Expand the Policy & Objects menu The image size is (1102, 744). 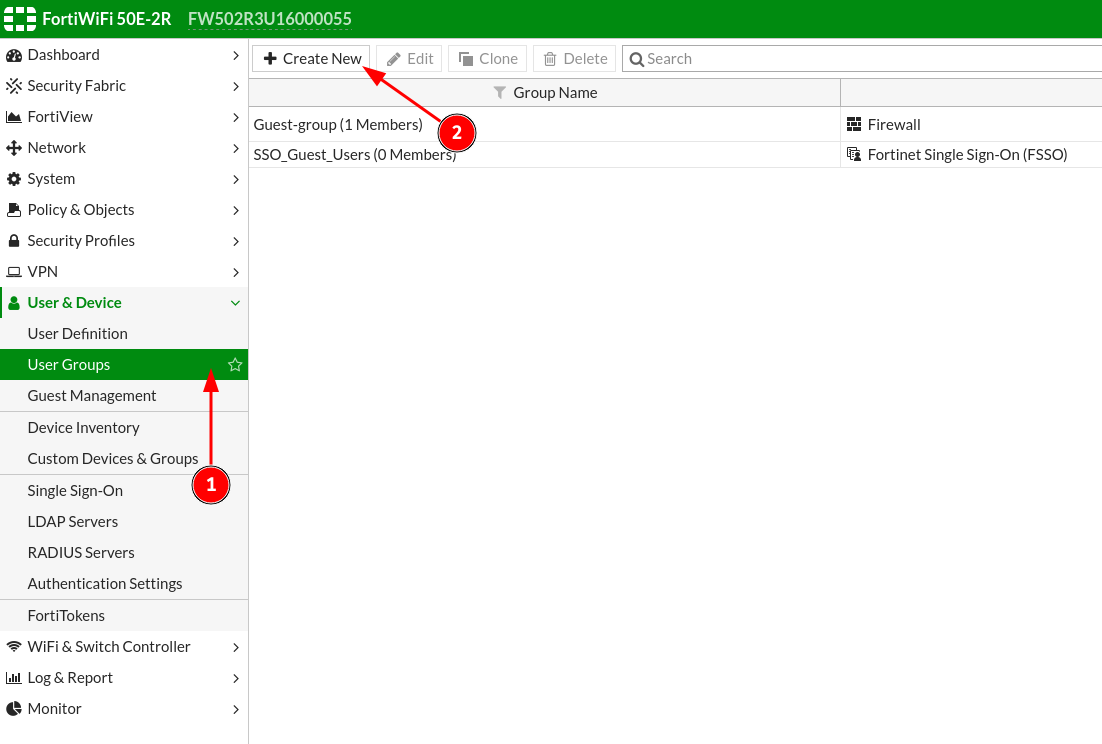pos(235,210)
